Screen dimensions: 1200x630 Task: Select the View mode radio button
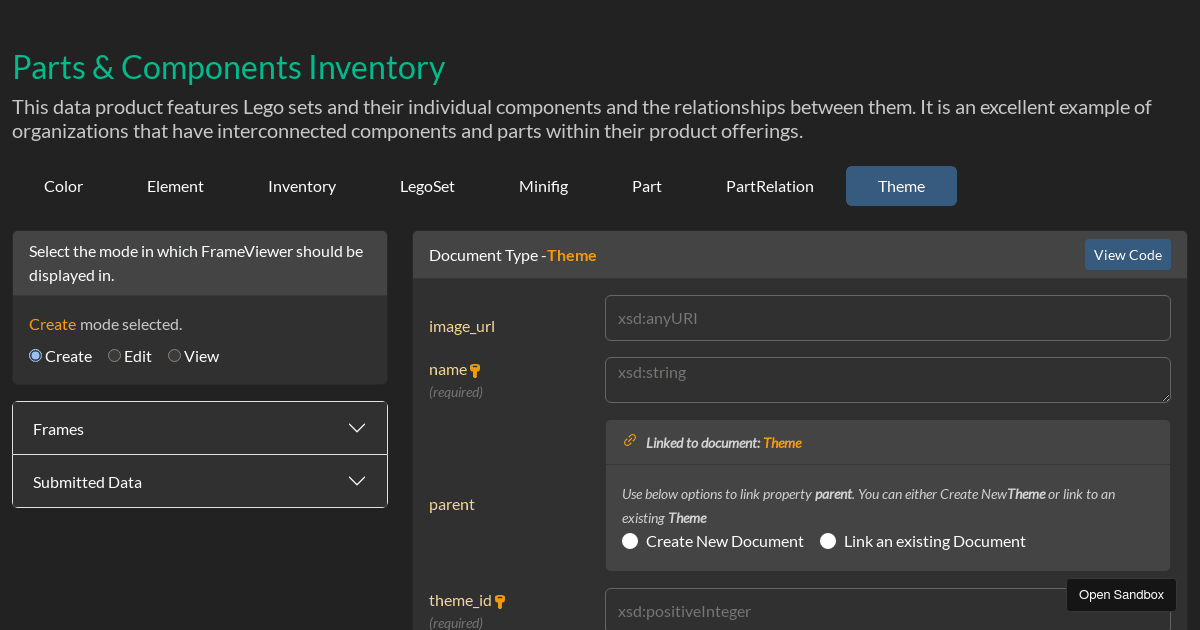click(x=174, y=355)
